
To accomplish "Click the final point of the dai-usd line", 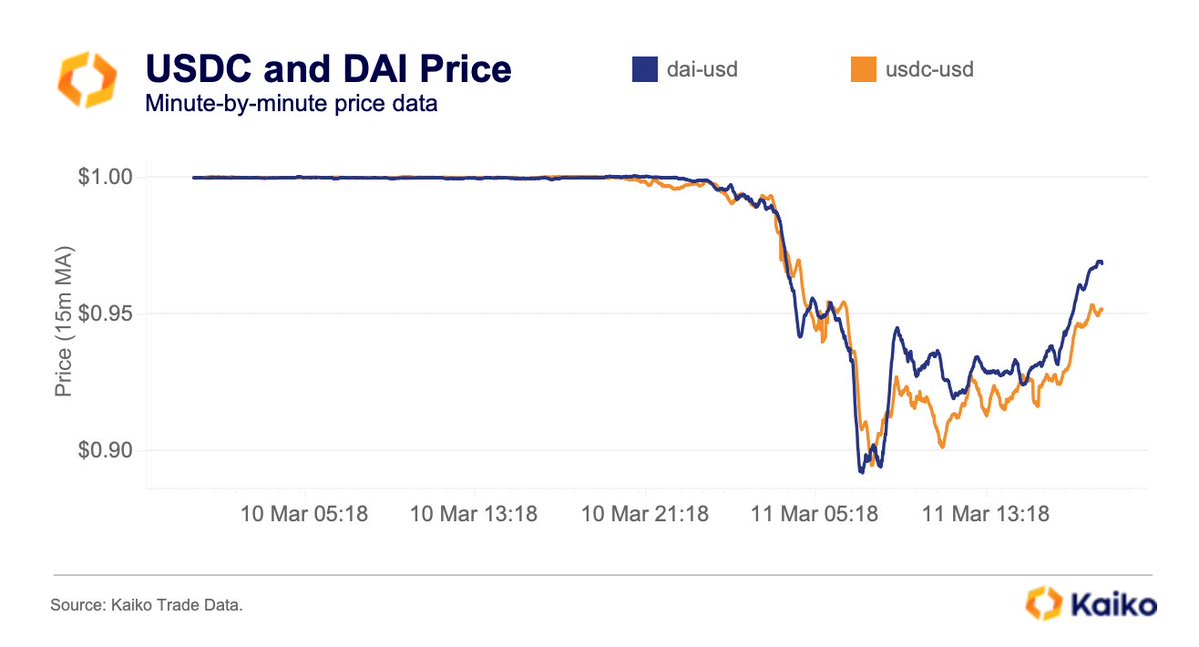I will [x=1101, y=263].
